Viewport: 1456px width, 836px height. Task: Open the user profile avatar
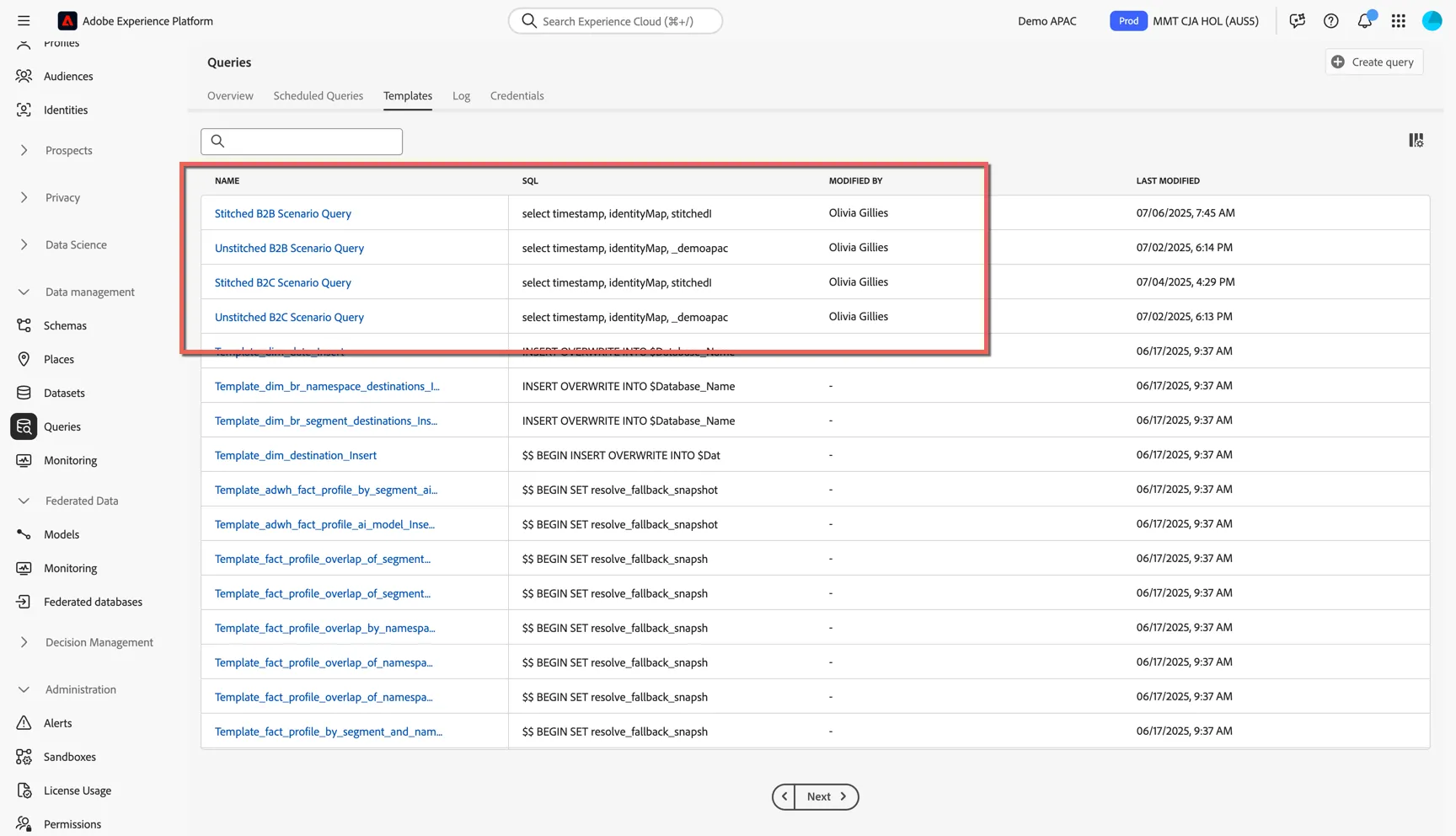click(x=1432, y=21)
